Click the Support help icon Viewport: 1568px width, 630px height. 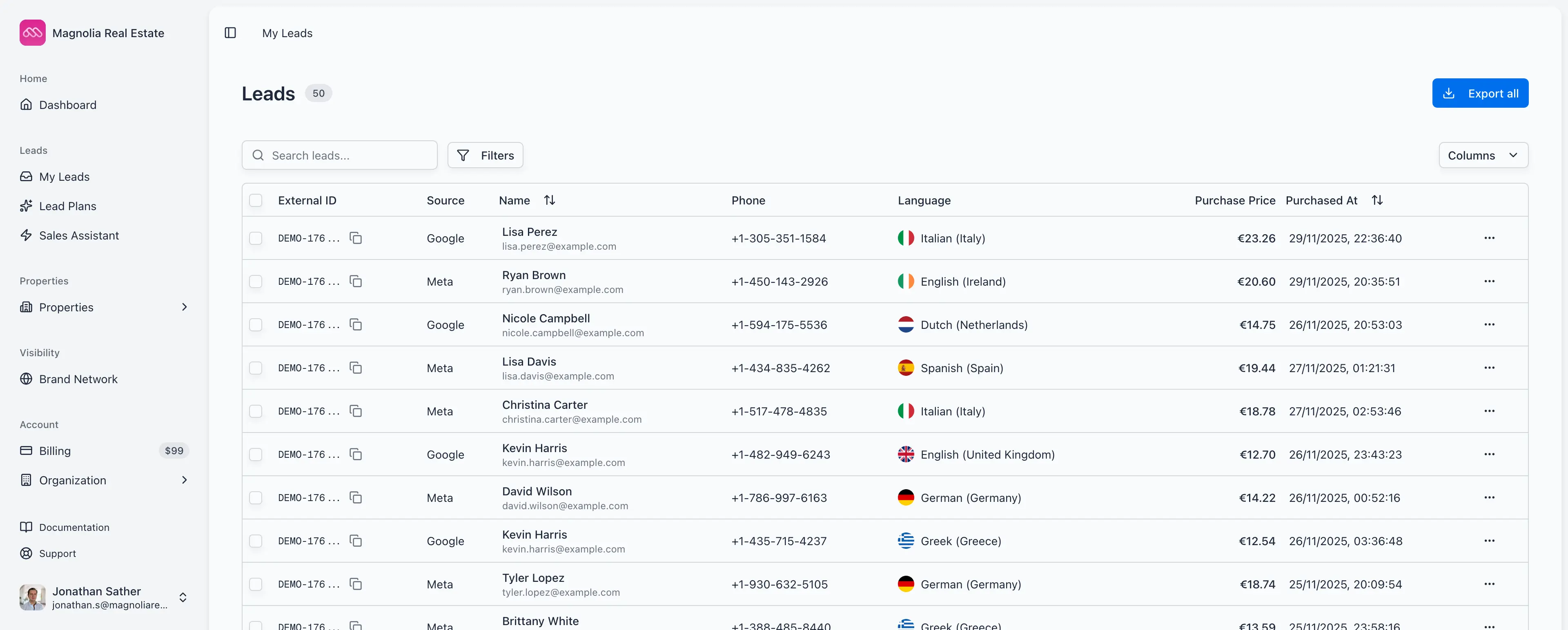coord(26,553)
